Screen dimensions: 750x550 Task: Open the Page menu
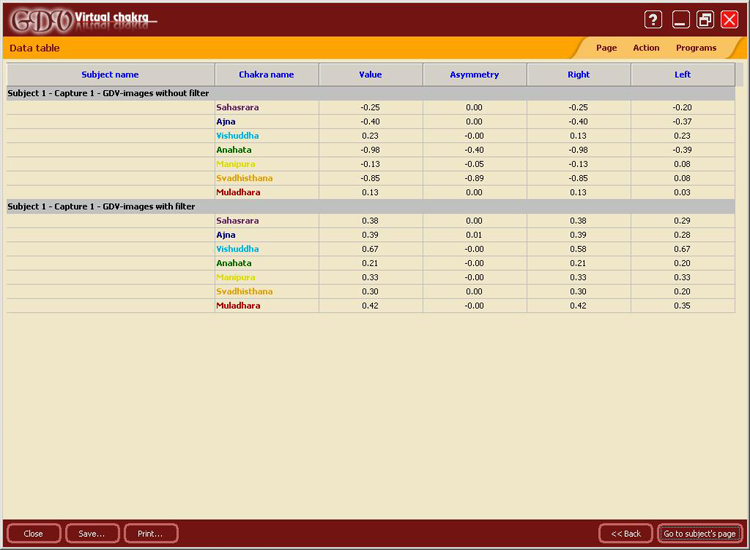click(x=606, y=48)
